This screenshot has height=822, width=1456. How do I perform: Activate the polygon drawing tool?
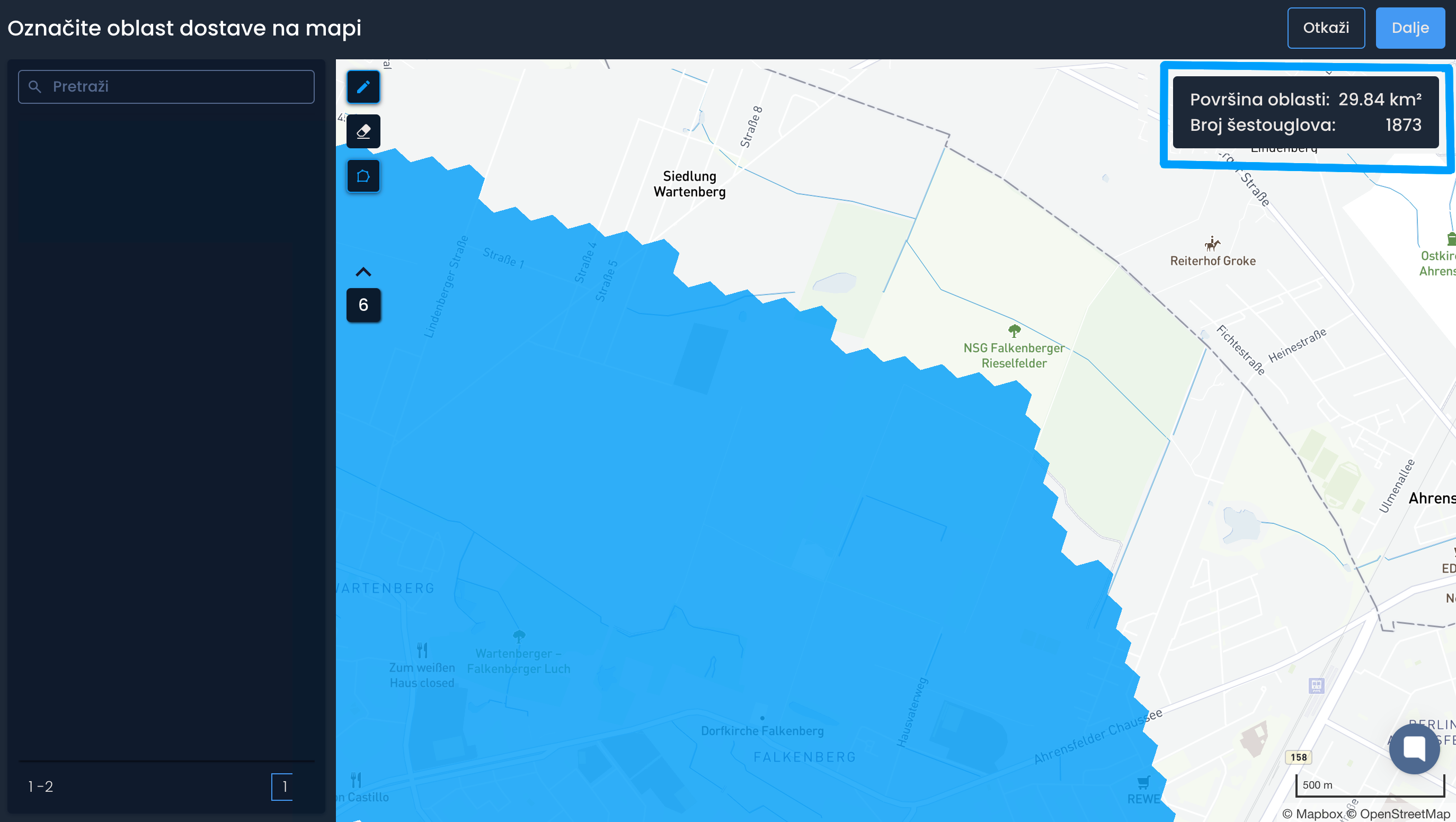(363, 176)
